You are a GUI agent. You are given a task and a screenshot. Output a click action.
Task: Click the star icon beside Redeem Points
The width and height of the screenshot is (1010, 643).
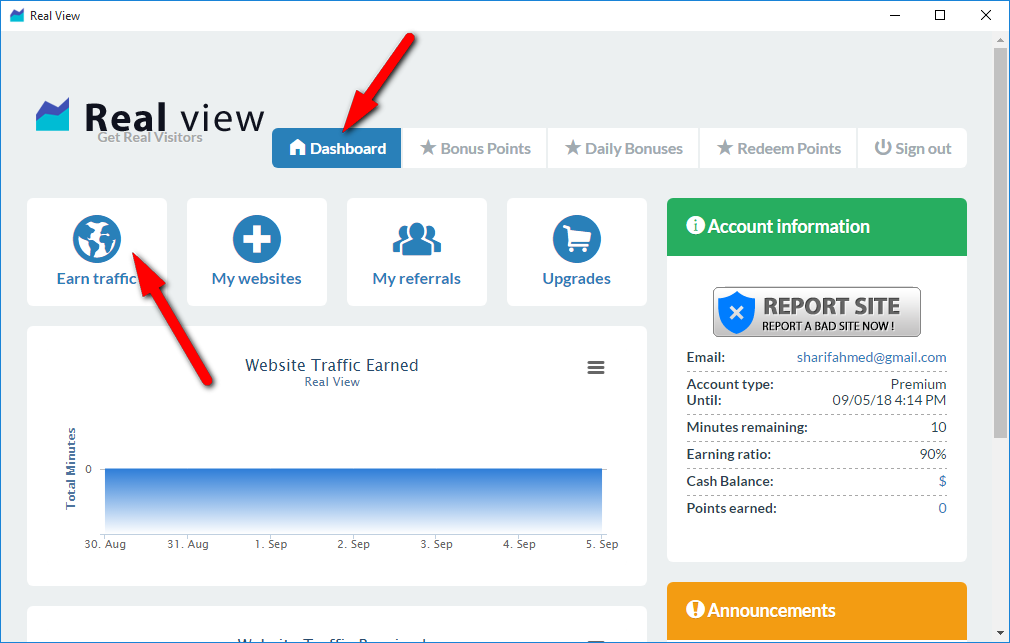(725, 148)
